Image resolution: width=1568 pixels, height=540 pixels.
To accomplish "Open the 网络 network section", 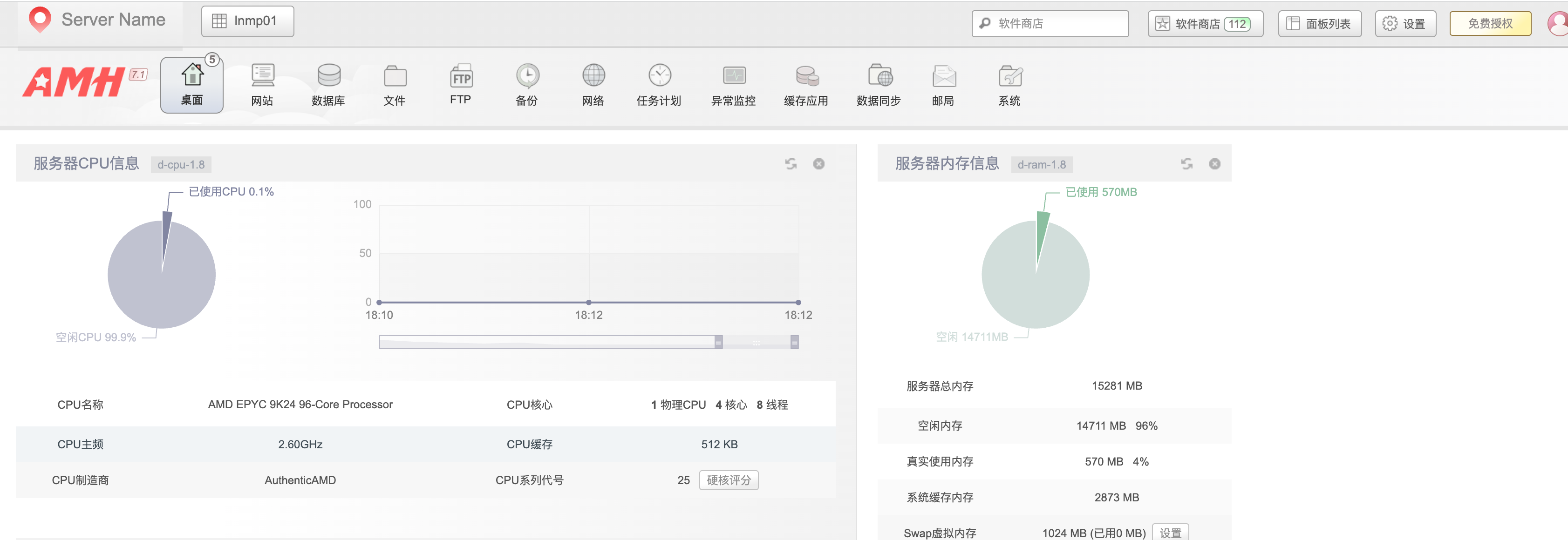I will coord(593,85).
